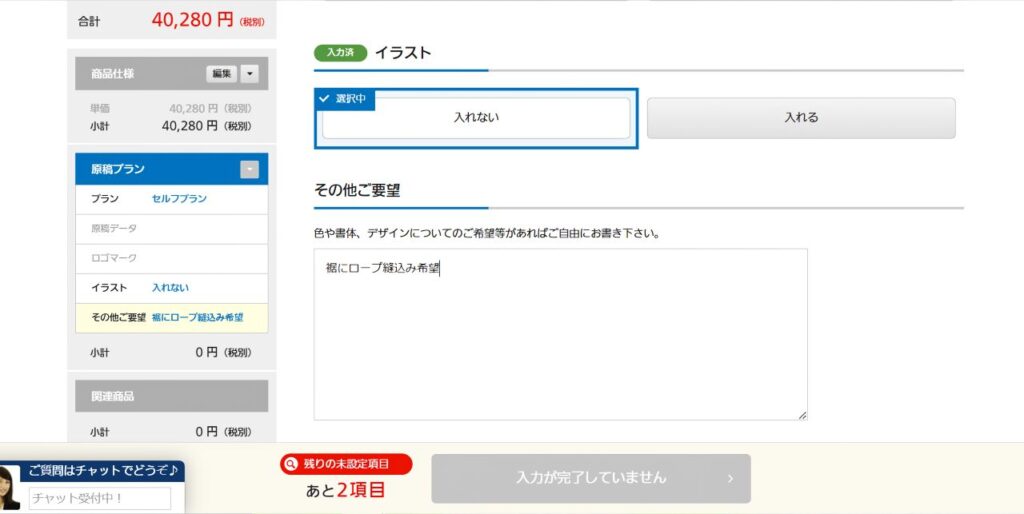The height and width of the screenshot is (514, 1024).
Task: Select the 入れない illustration option
Action: (476, 118)
